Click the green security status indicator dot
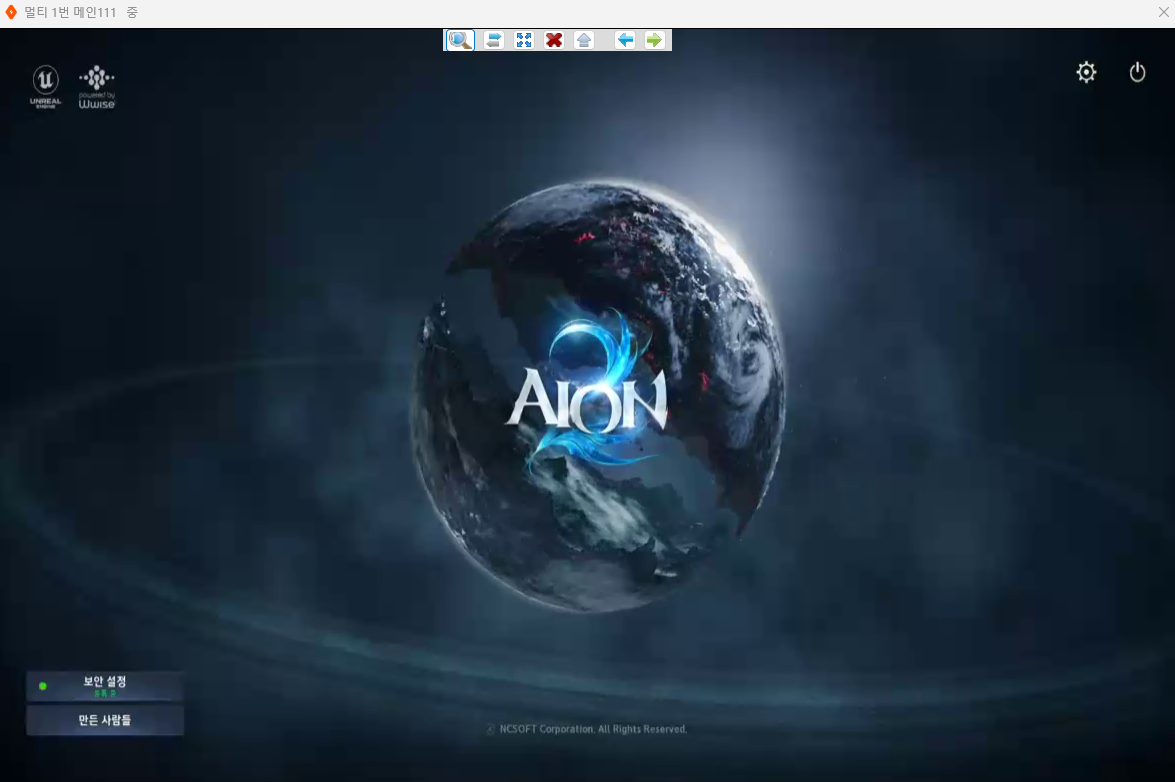This screenshot has height=782, width=1175. click(x=43, y=686)
